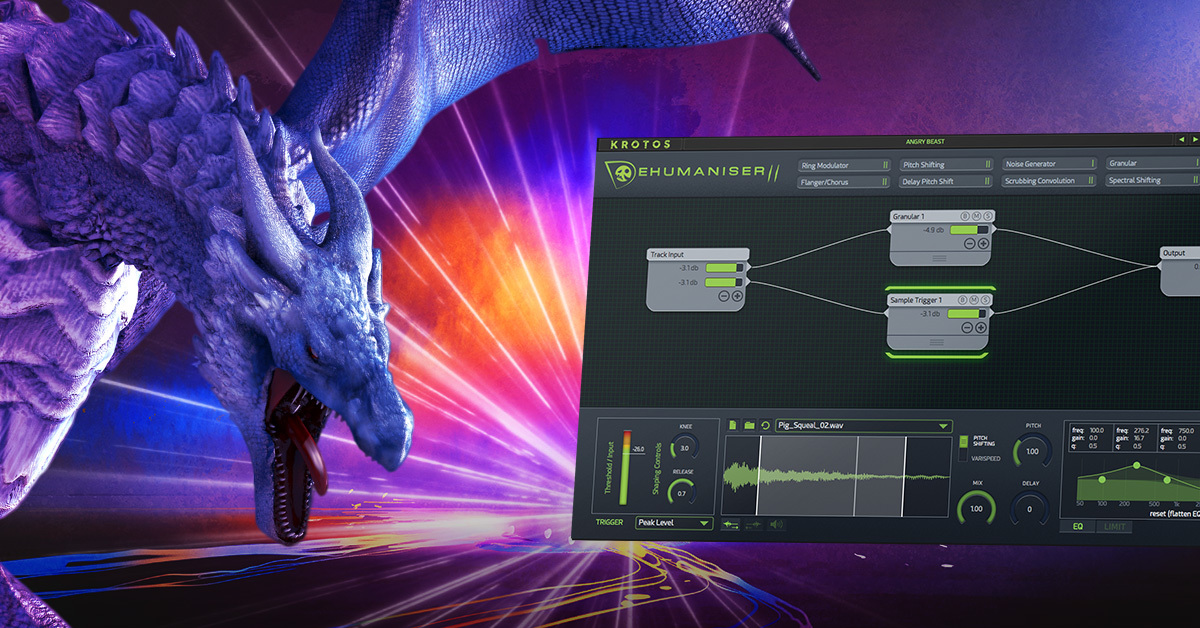
Task: Click the Sample Trigger 1 node grip handle
Action: 939,342
